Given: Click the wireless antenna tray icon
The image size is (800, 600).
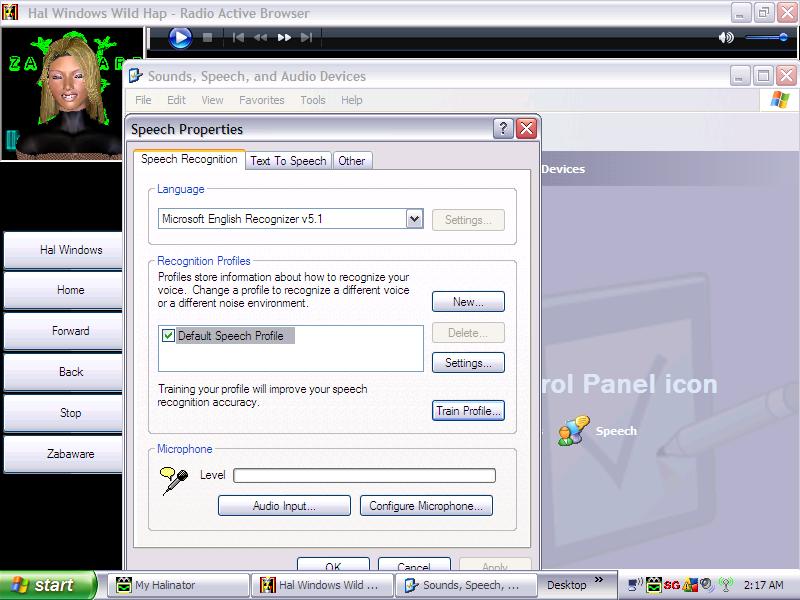Looking at the screenshot, I should (x=726, y=585).
